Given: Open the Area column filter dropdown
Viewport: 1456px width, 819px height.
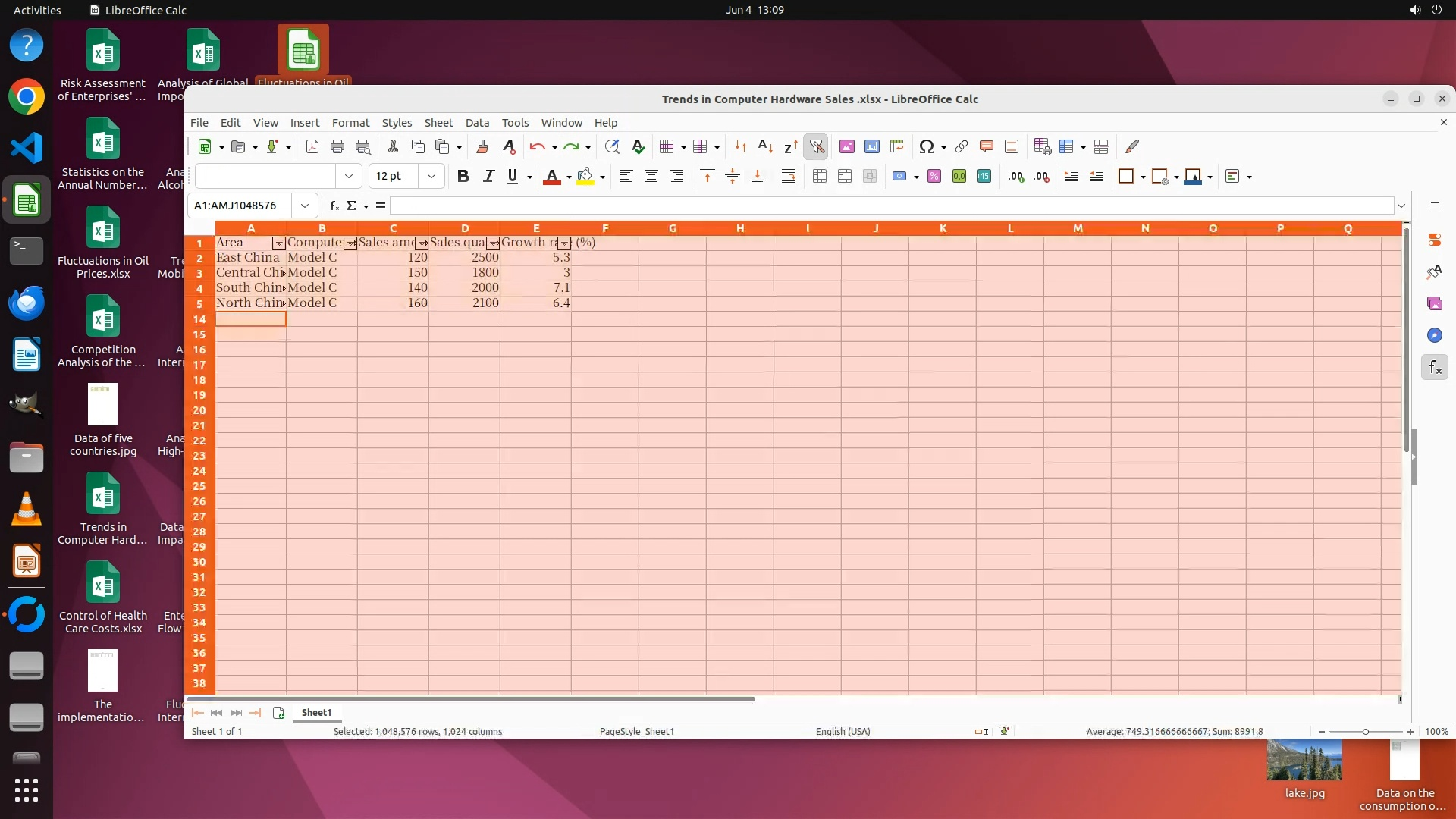Looking at the screenshot, I should 278,243.
